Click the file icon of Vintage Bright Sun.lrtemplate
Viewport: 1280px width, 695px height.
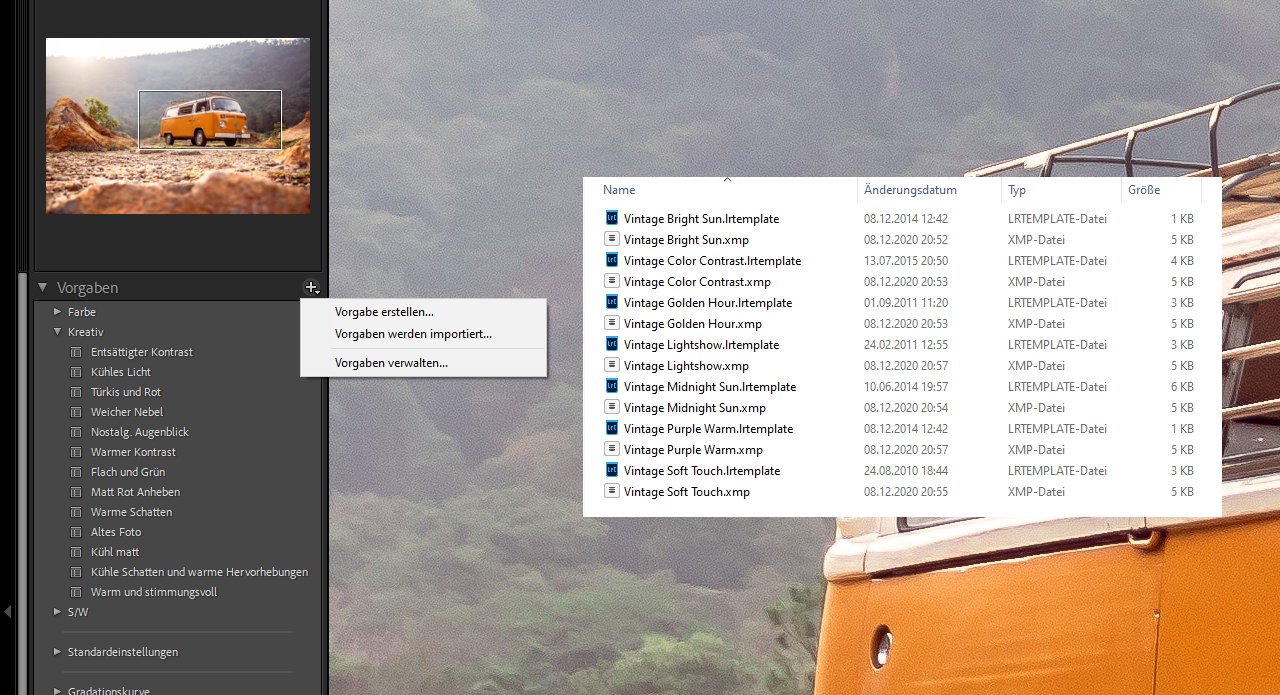pos(612,218)
